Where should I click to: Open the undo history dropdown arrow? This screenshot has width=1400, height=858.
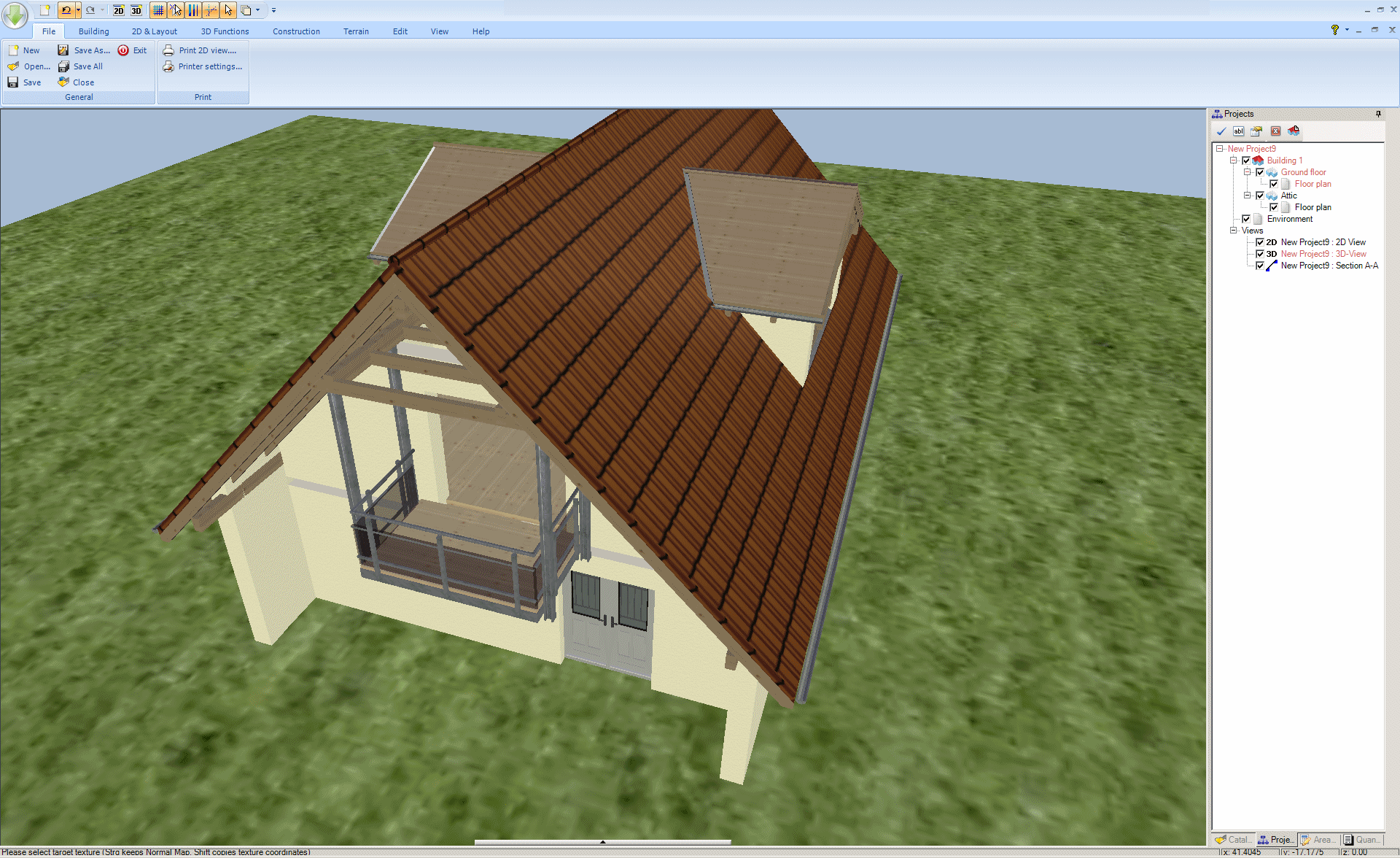click(78, 10)
